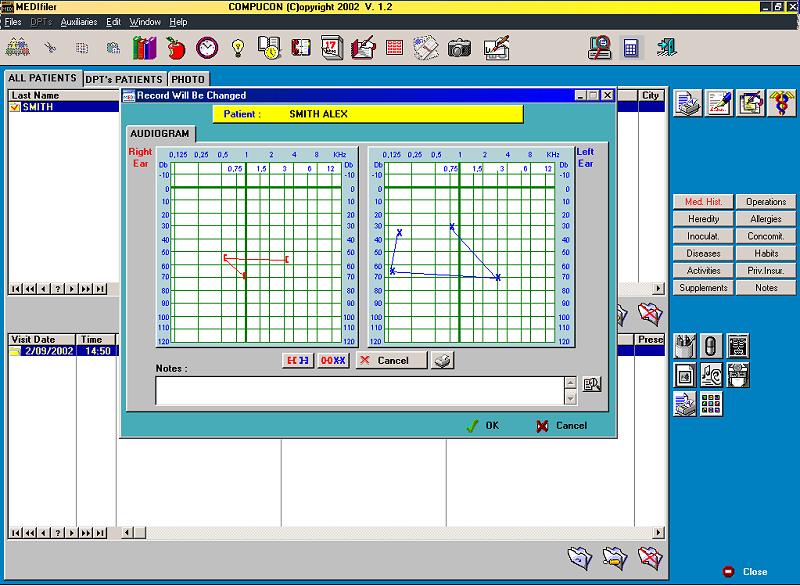
Task: Click inside the Notes text field
Action: tap(360, 391)
